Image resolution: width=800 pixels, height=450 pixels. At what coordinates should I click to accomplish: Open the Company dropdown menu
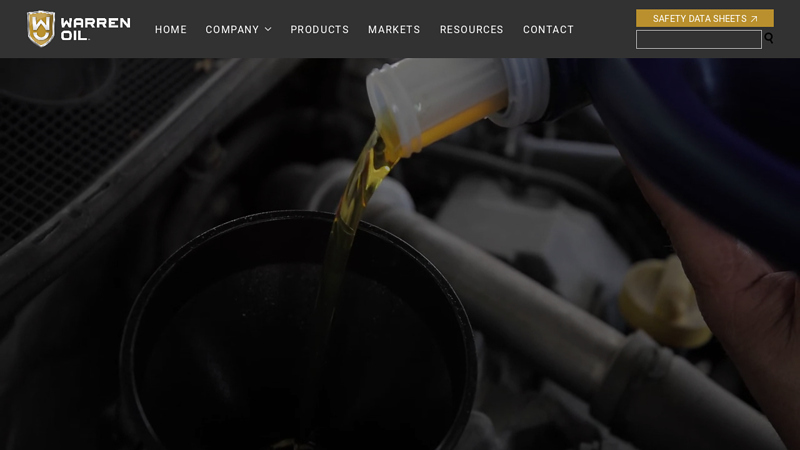232,30
